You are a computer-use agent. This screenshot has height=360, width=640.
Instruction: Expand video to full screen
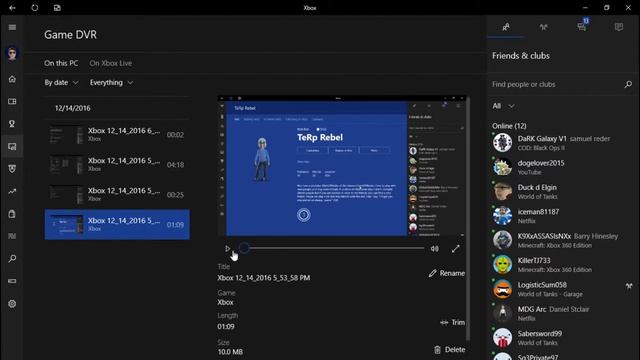point(456,249)
